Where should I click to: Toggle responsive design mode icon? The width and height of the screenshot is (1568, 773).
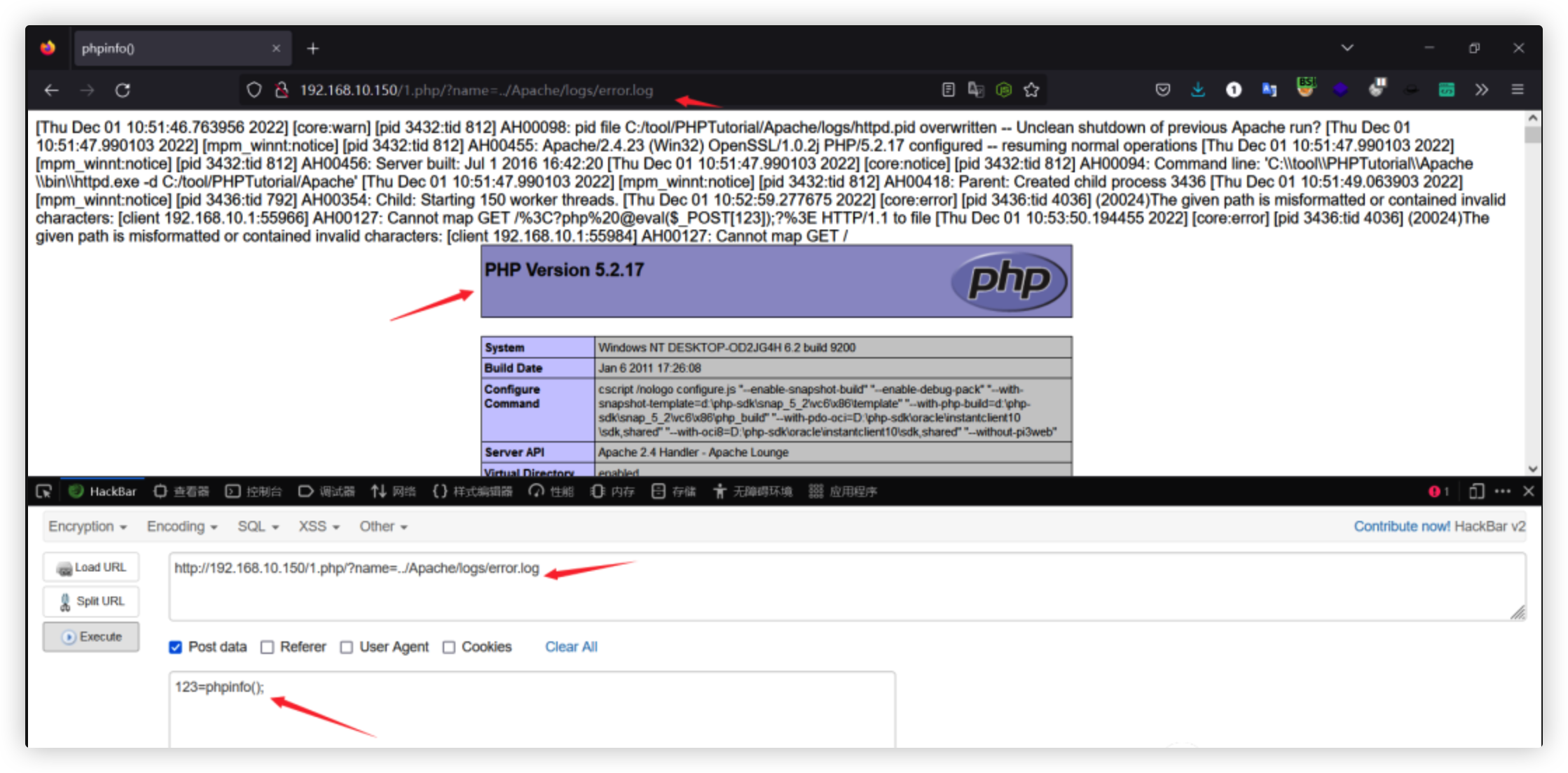coord(1476,492)
